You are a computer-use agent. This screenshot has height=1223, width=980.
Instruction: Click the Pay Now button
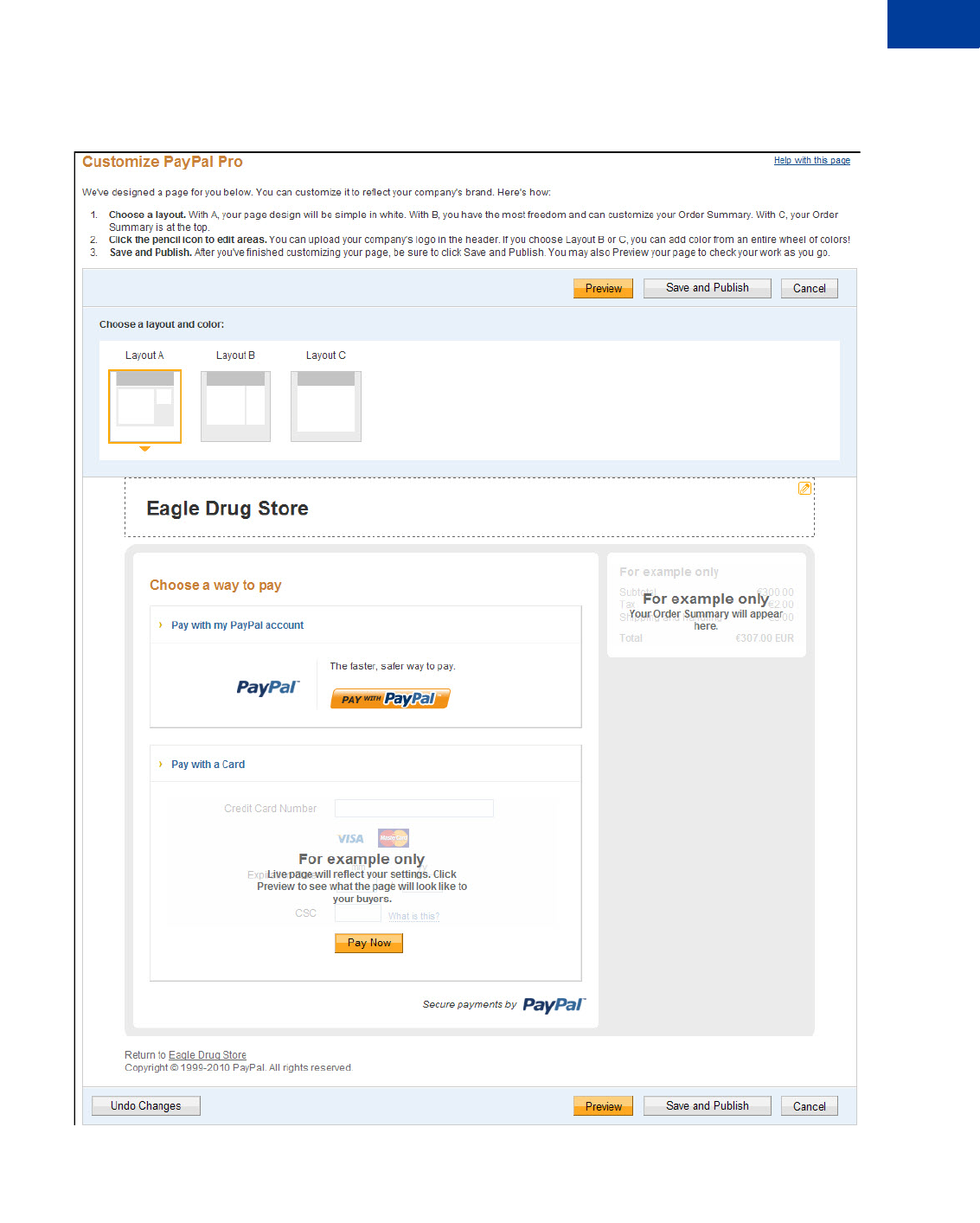368,944
